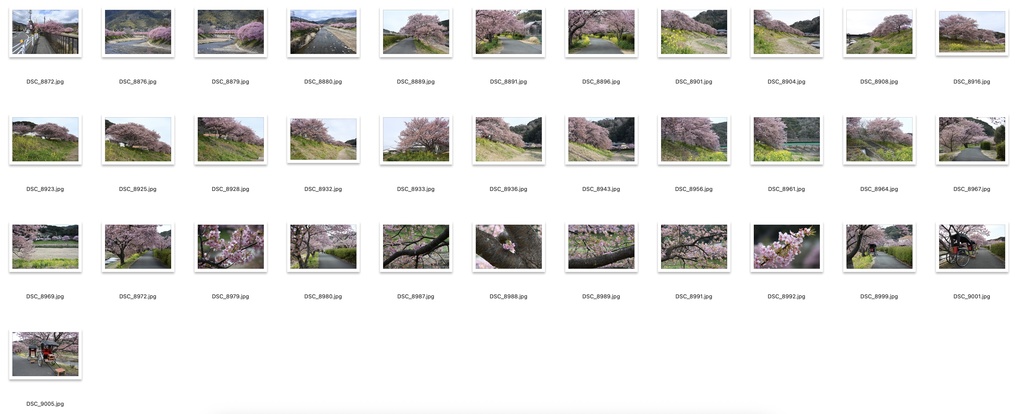Choose thumbnail DSC_8956.jpg
This screenshot has height=414, width=1024.
coord(694,140)
